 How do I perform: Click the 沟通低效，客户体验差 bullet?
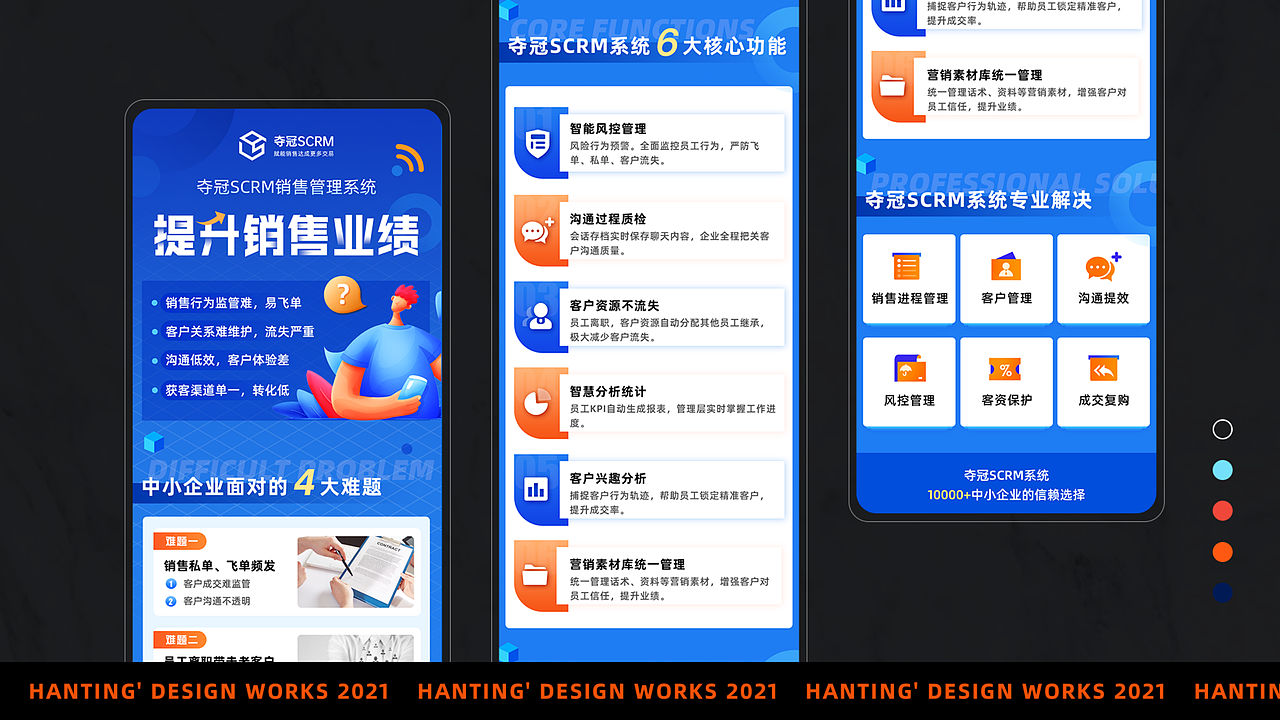(x=227, y=360)
